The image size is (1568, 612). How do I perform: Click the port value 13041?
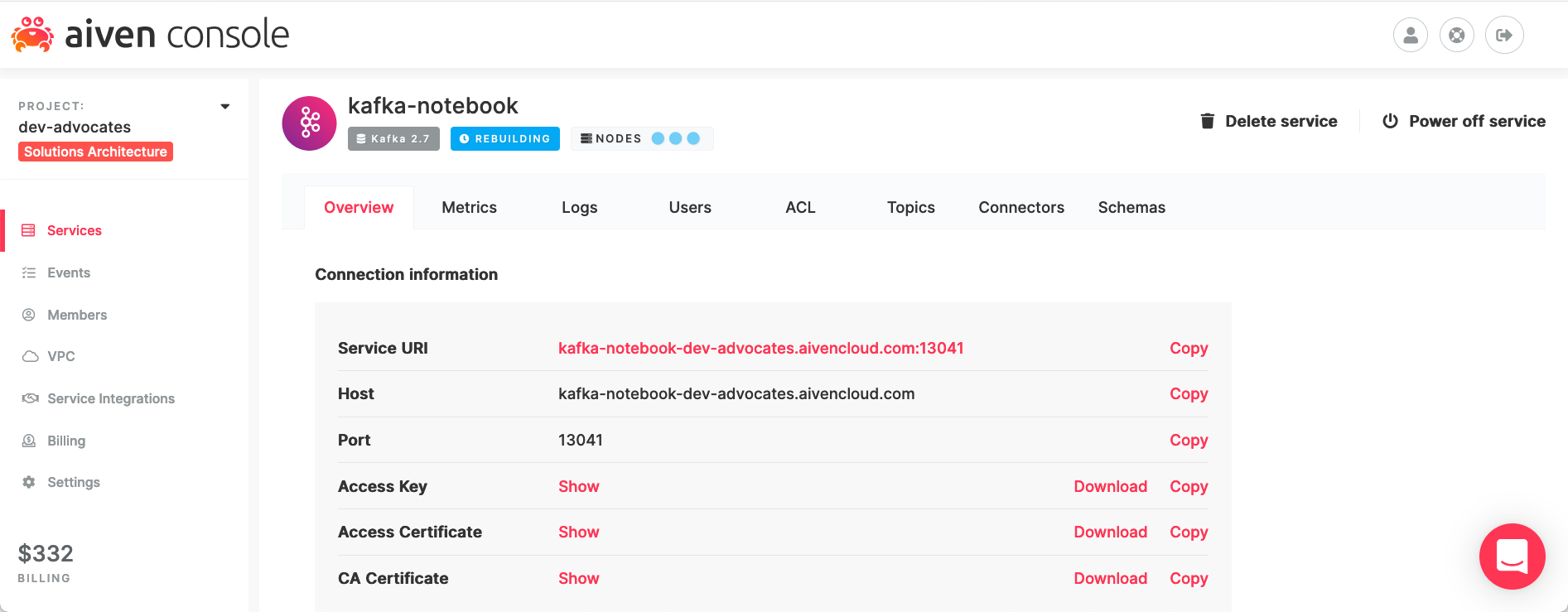(581, 440)
